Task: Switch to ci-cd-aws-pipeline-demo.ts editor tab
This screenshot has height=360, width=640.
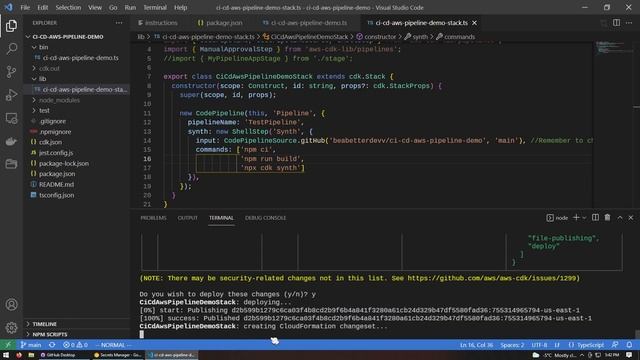Action: click(x=305, y=23)
